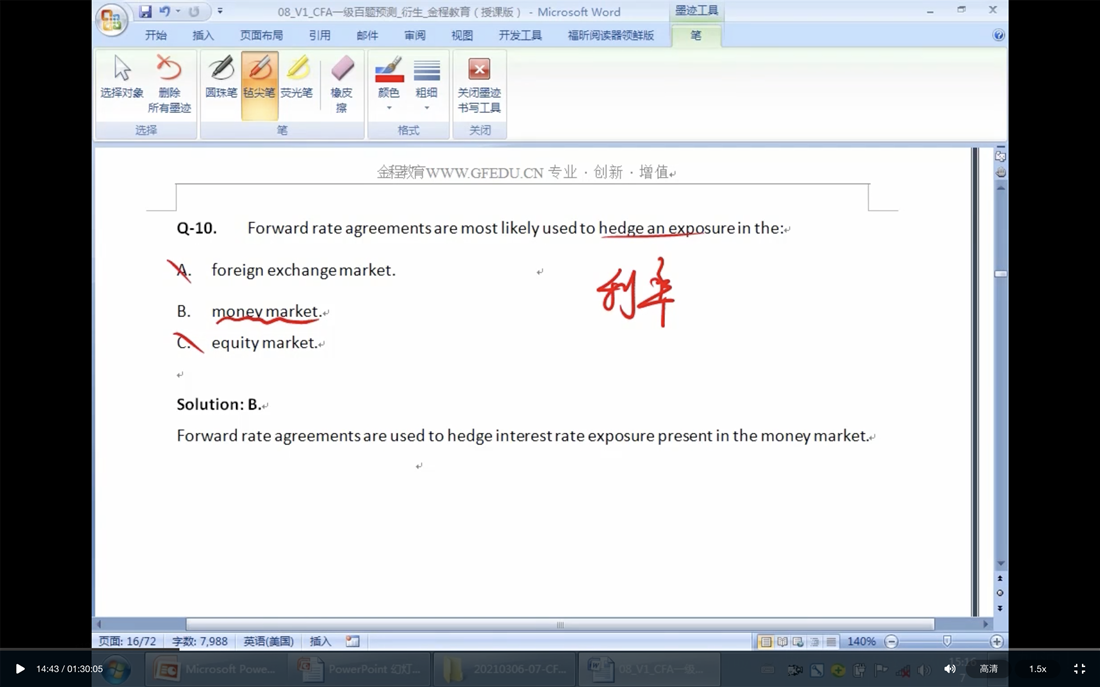This screenshot has width=1100, height=687.
Task: Click the 140% zoom level button
Action: pyautogui.click(x=861, y=641)
